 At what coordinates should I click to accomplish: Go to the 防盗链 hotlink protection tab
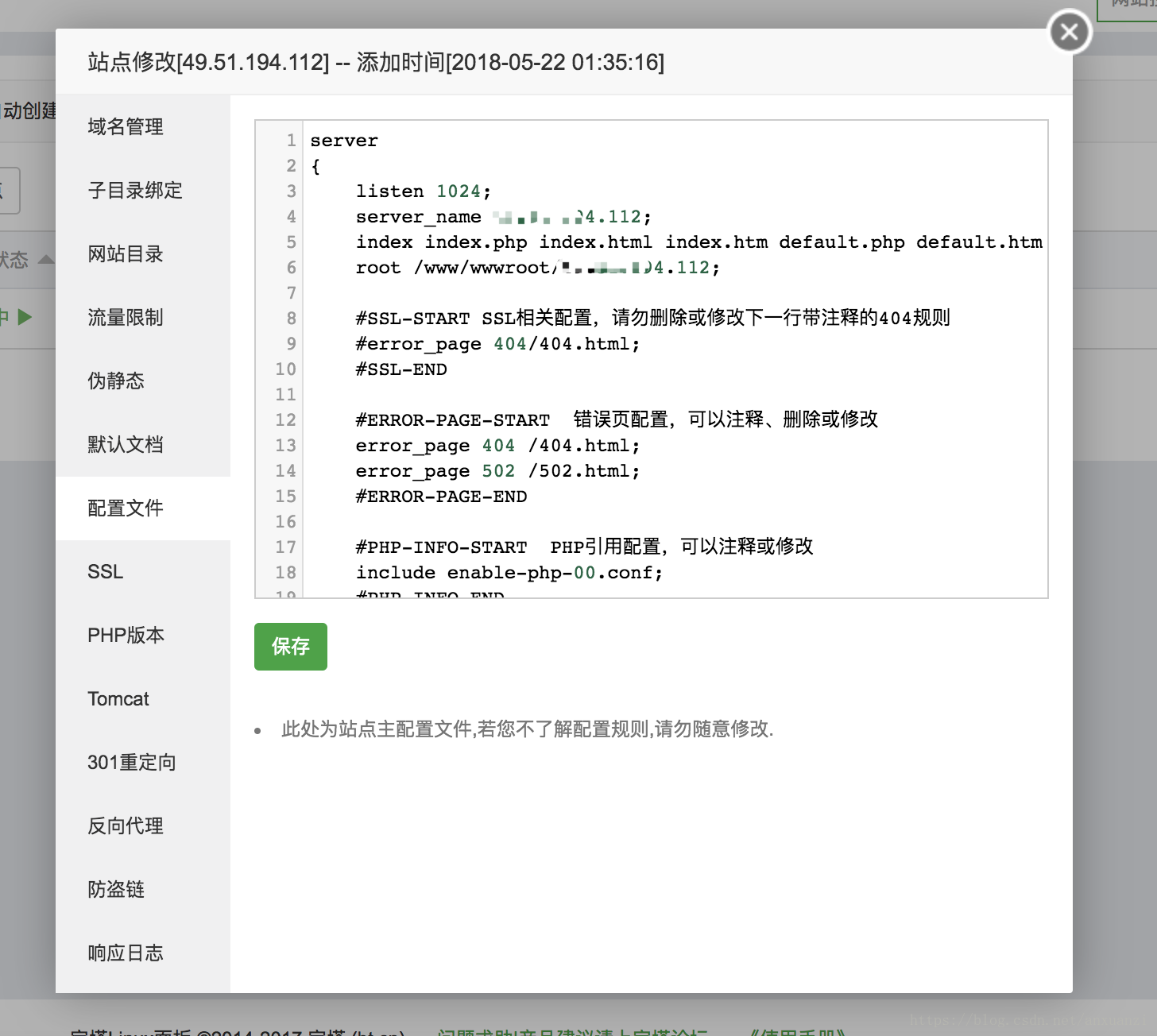(116, 890)
